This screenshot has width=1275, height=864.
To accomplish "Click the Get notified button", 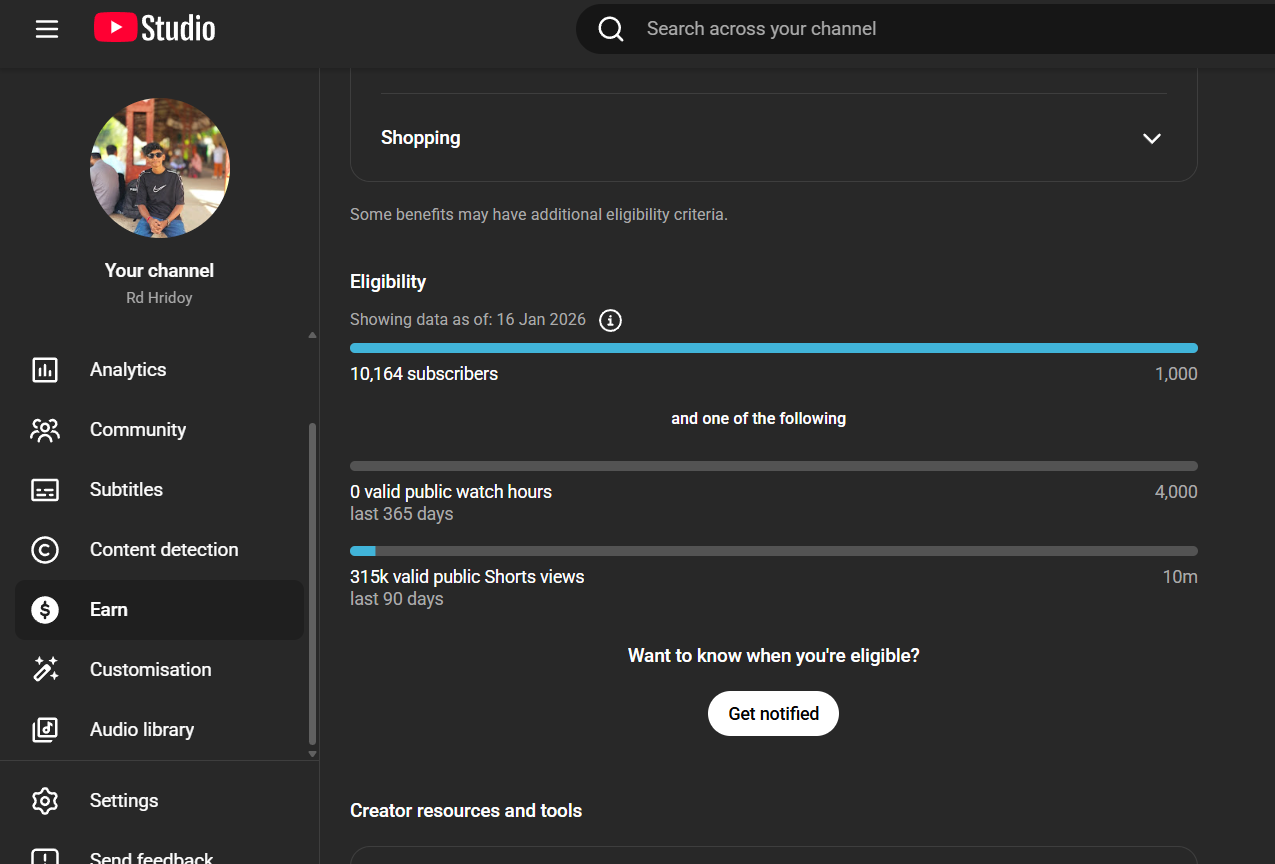I will (773, 713).
